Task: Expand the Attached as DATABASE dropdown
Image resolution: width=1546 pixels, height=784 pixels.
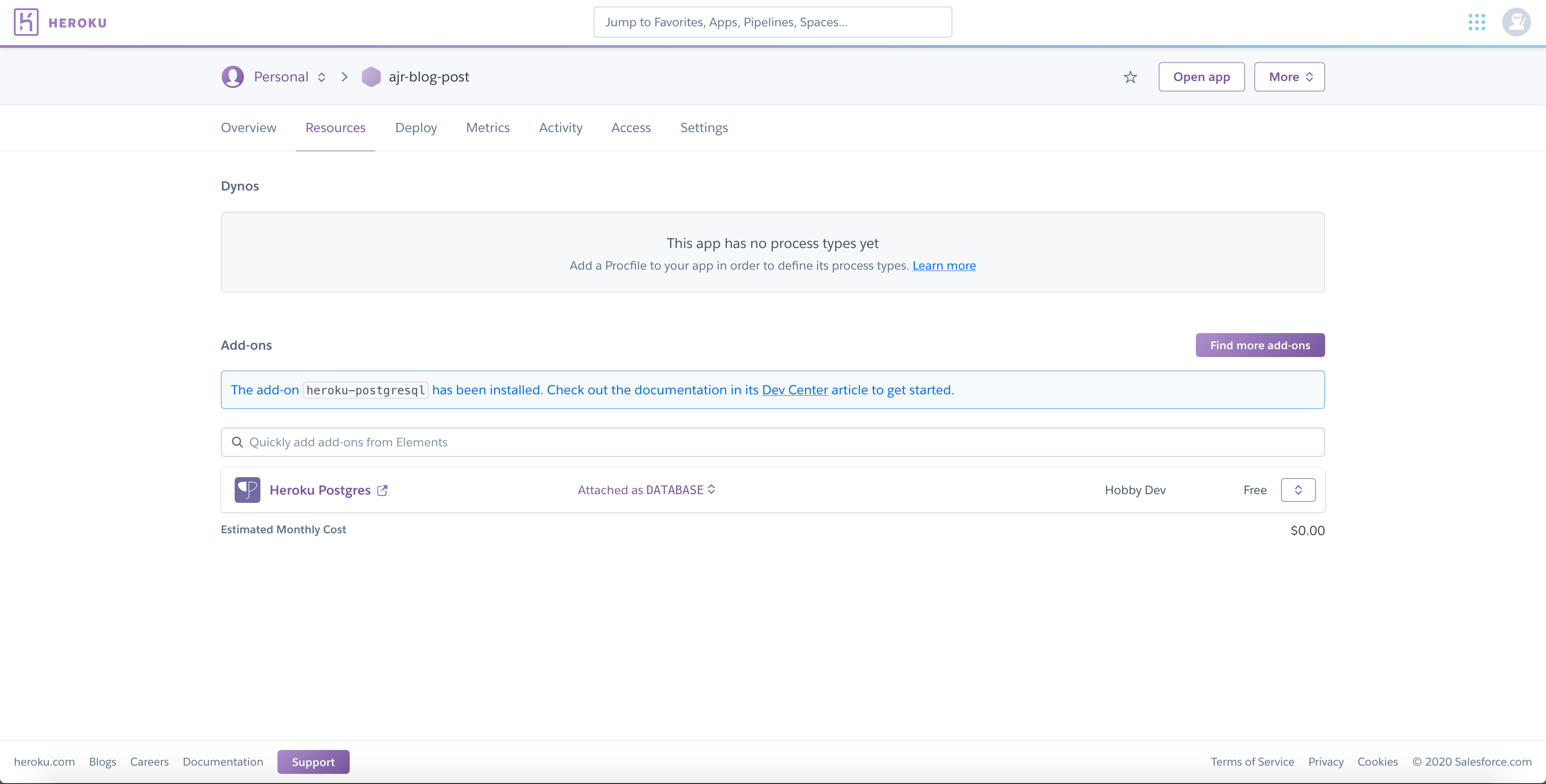Action: point(712,489)
